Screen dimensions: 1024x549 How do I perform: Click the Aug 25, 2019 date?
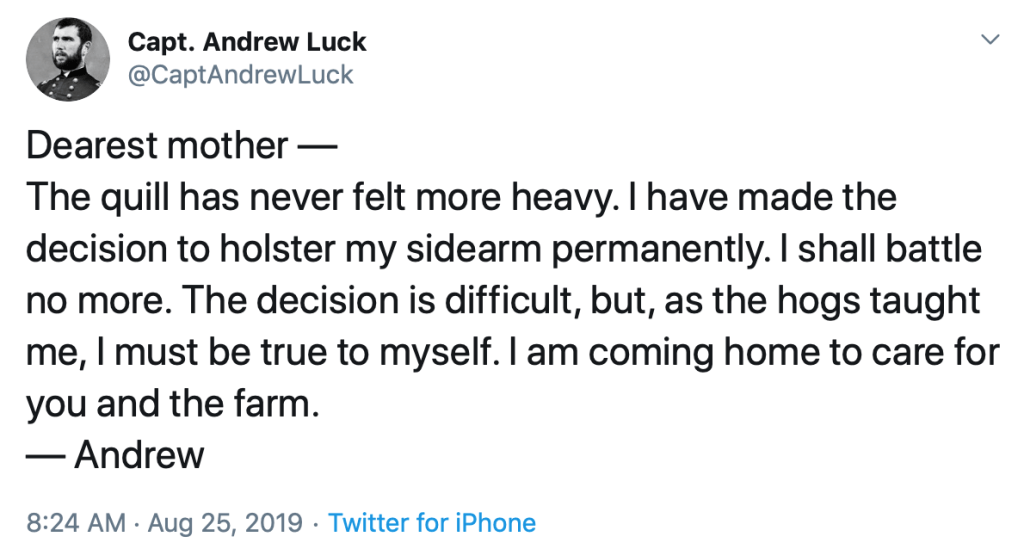225,523
